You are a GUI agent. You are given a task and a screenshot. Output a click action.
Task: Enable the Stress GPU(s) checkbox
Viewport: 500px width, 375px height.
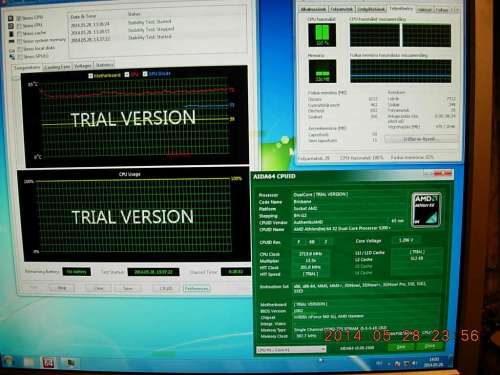pyautogui.click(x=19, y=57)
